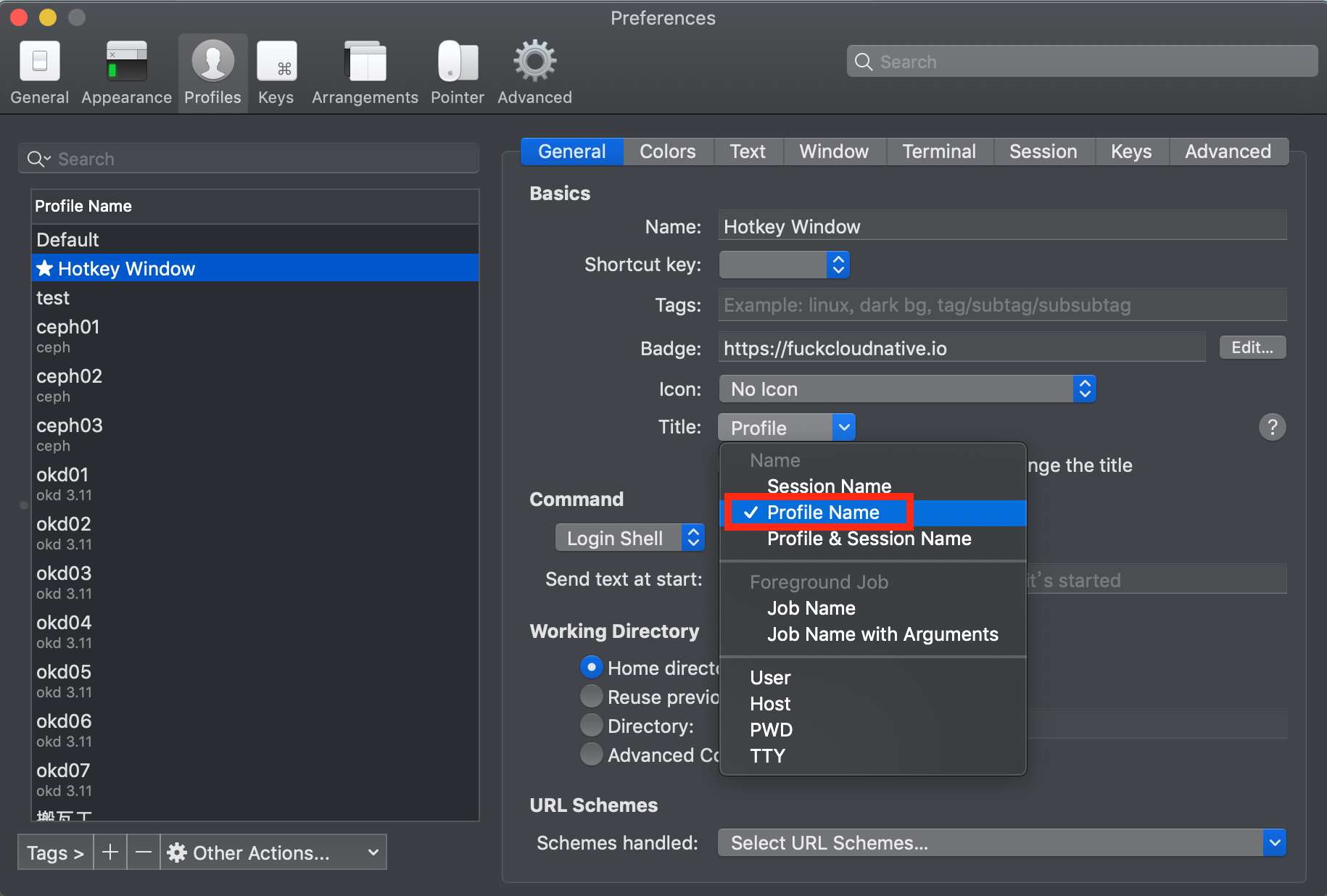
Task: Open the Shortcut key dropdown
Action: 784,265
